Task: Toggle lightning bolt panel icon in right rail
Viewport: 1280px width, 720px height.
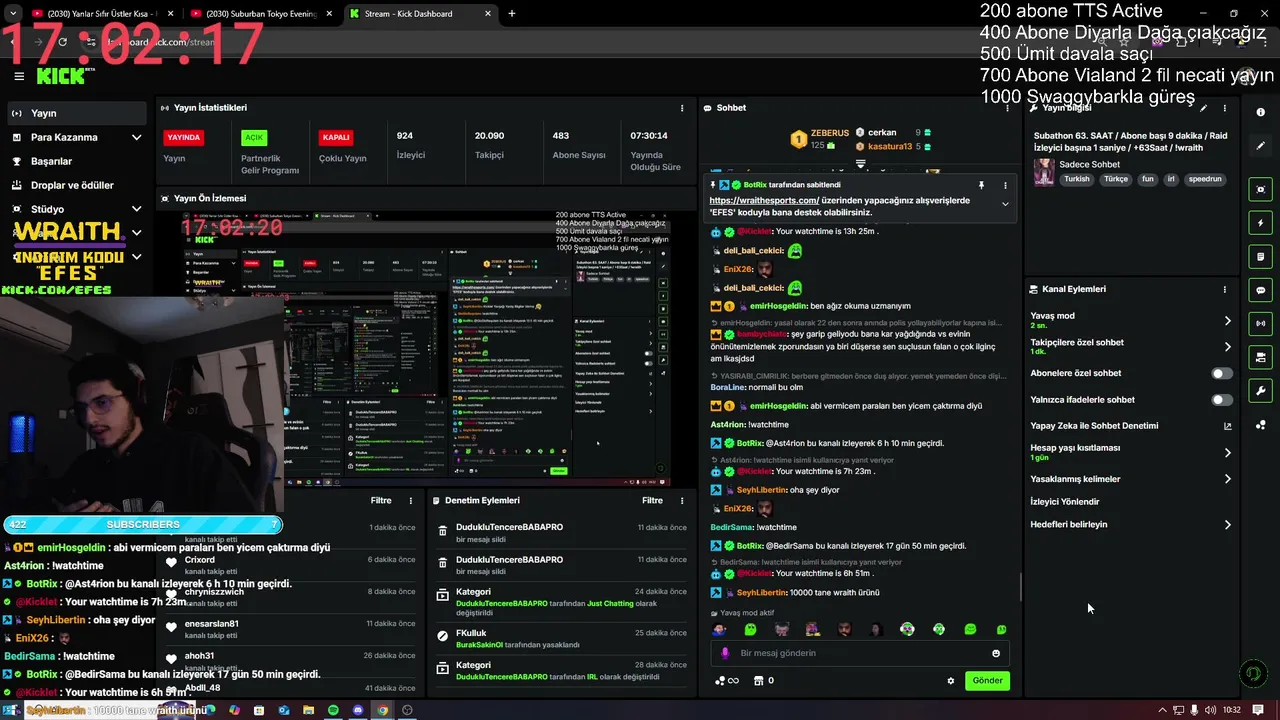Action: point(1261,223)
